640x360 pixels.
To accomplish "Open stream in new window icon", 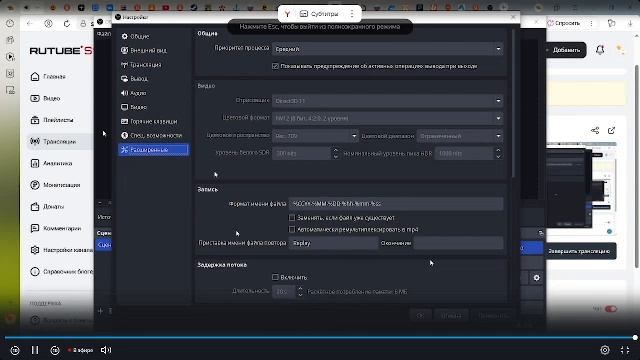I will point(611,131).
